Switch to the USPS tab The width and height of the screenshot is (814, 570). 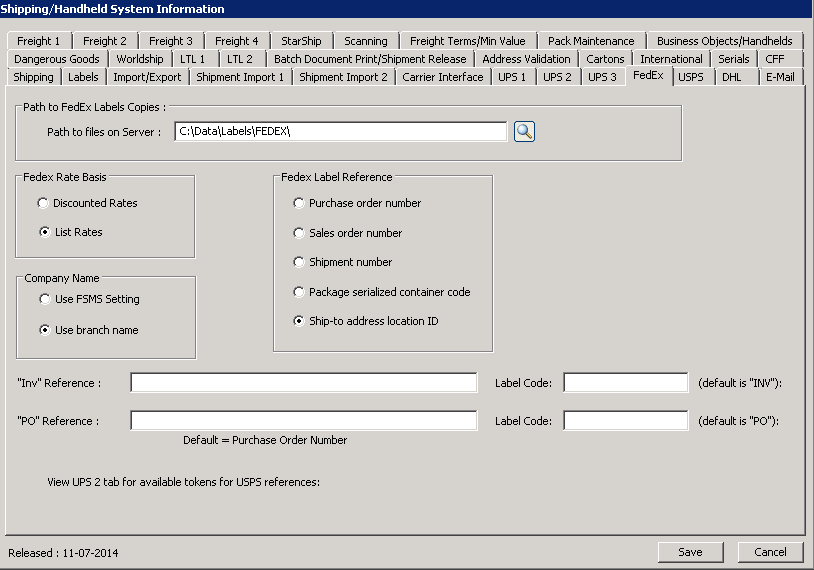690,77
